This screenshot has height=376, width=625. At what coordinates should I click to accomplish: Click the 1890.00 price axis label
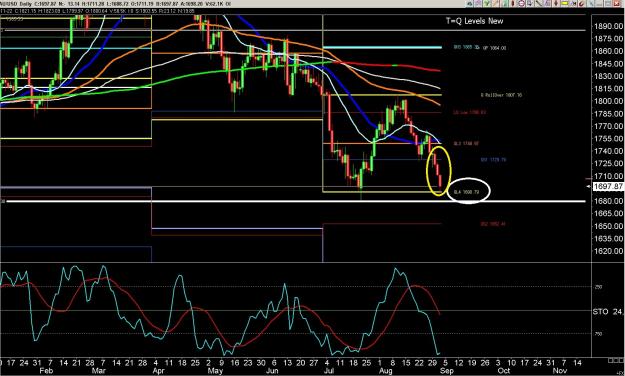click(x=609, y=26)
